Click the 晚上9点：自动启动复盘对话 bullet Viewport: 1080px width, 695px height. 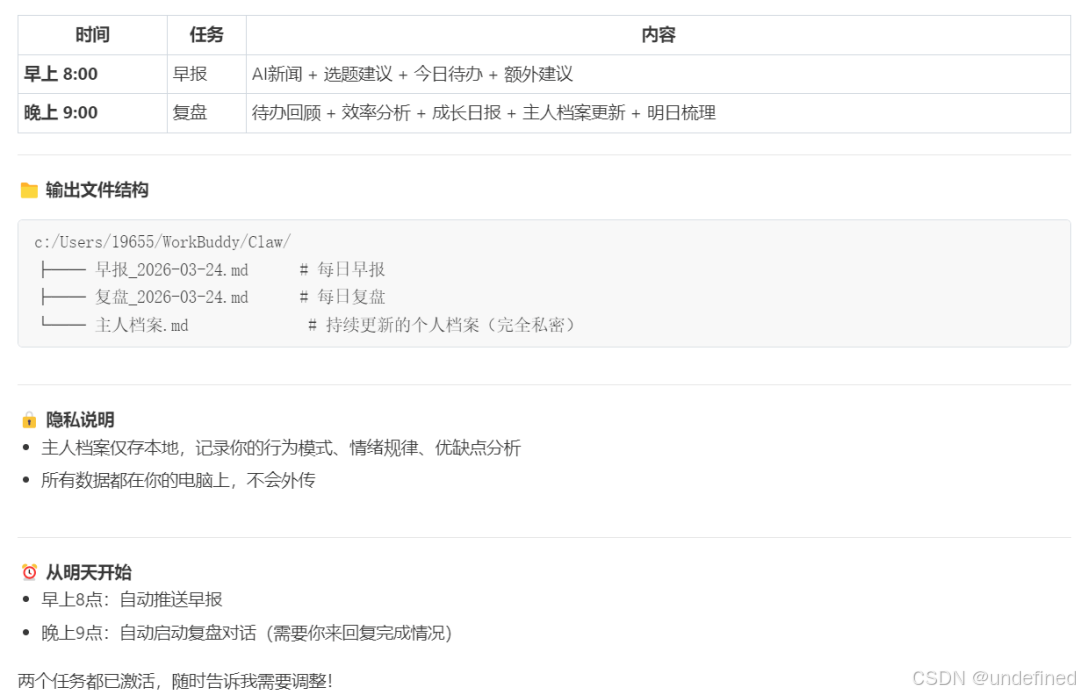point(247,633)
